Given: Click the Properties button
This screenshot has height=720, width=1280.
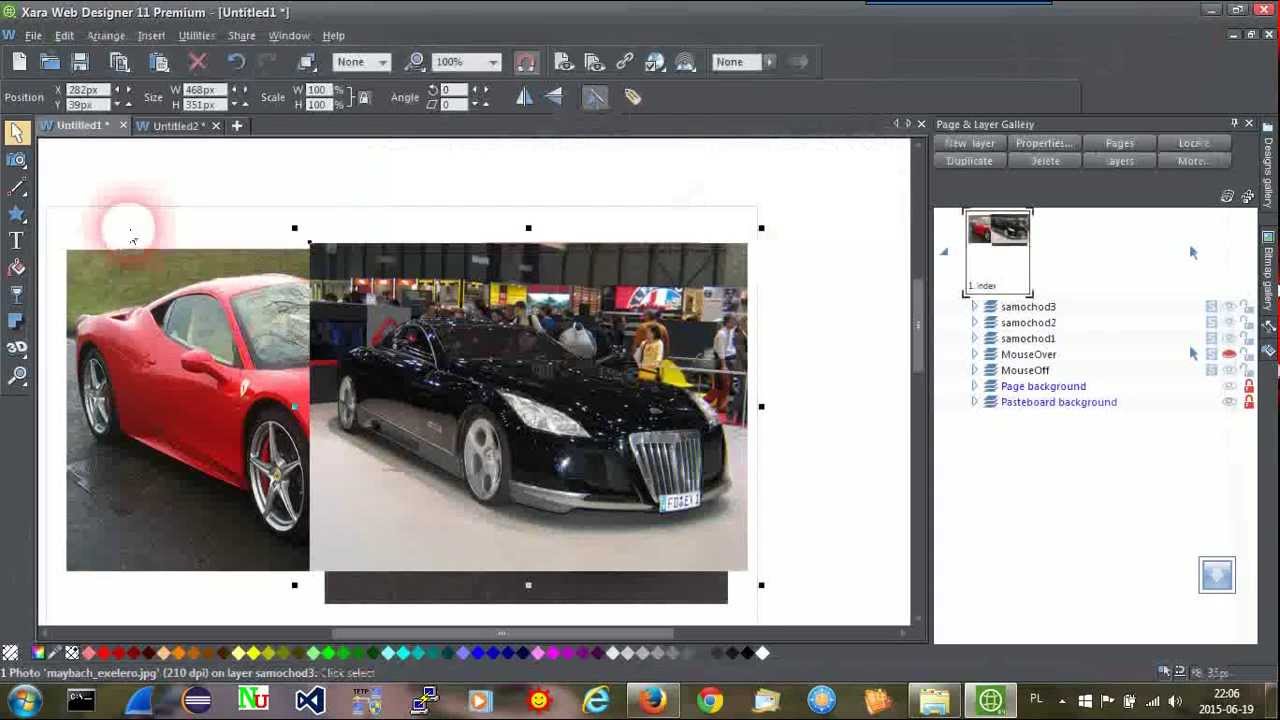Looking at the screenshot, I should click(x=1044, y=143).
